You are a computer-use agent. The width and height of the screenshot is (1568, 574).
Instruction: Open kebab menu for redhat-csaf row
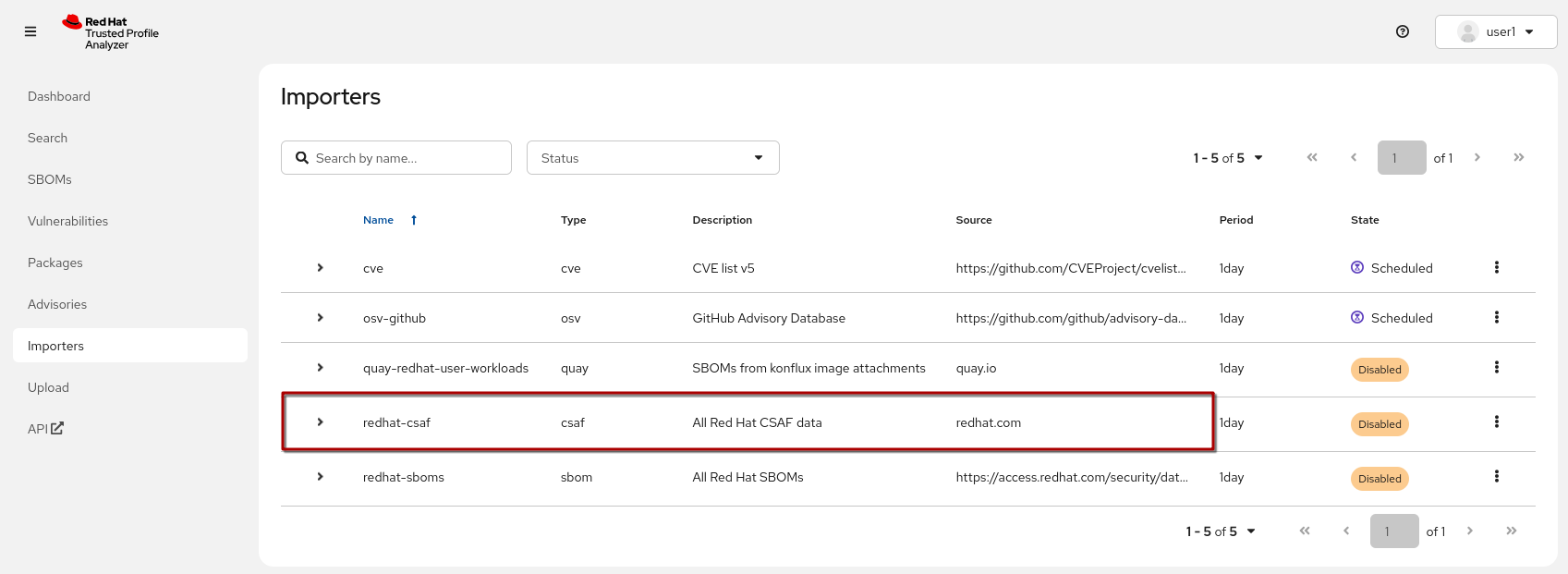tap(1496, 421)
